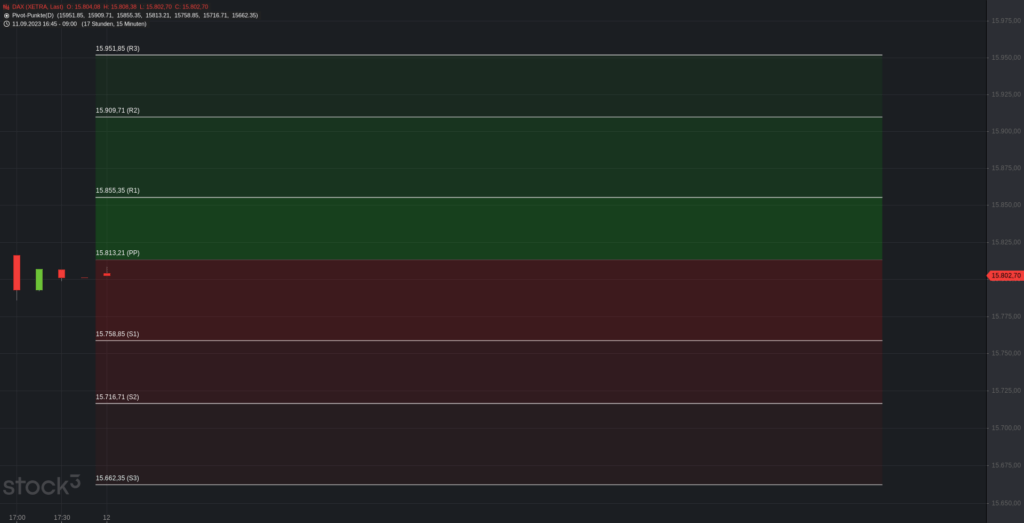The width and height of the screenshot is (1024, 523).
Task: Click the 17:30 time axis marker
Action: click(61, 517)
